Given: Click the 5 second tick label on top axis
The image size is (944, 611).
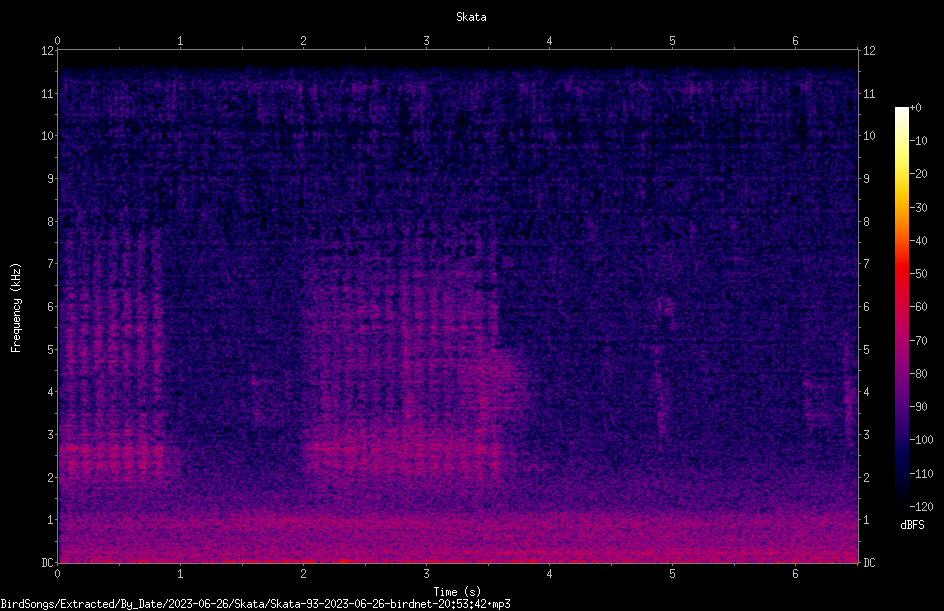Looking at the screenshot, I should [672, 41].
